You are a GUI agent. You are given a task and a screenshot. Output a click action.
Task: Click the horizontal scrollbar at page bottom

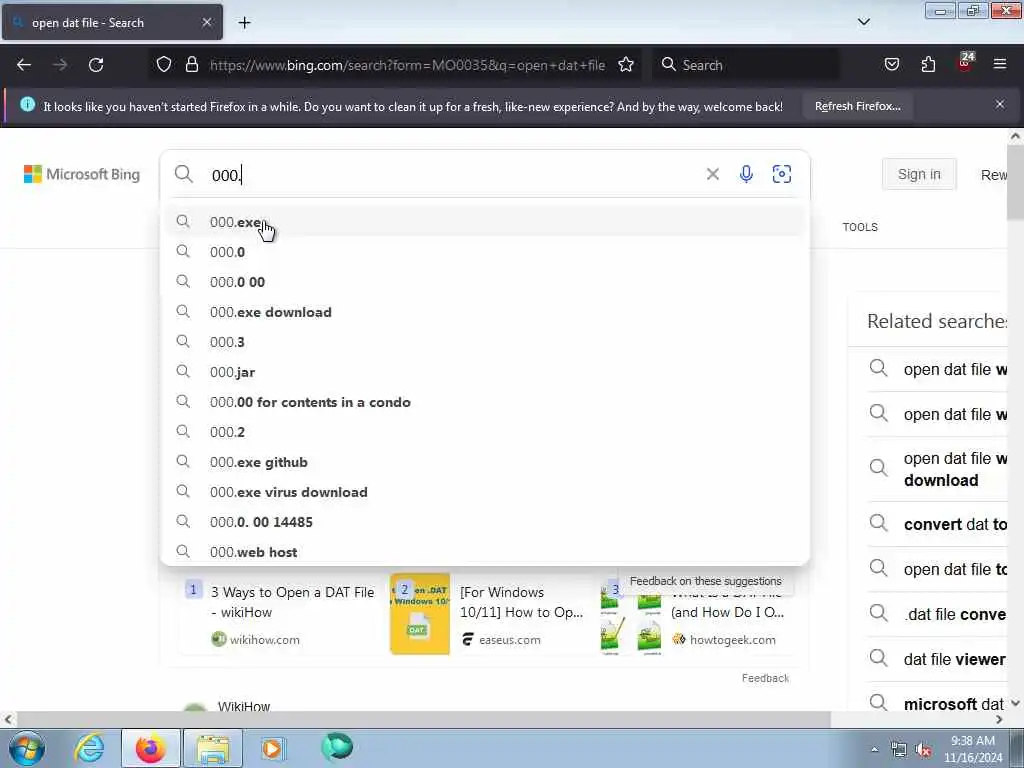pyautogui.click(x=423, y=720)
